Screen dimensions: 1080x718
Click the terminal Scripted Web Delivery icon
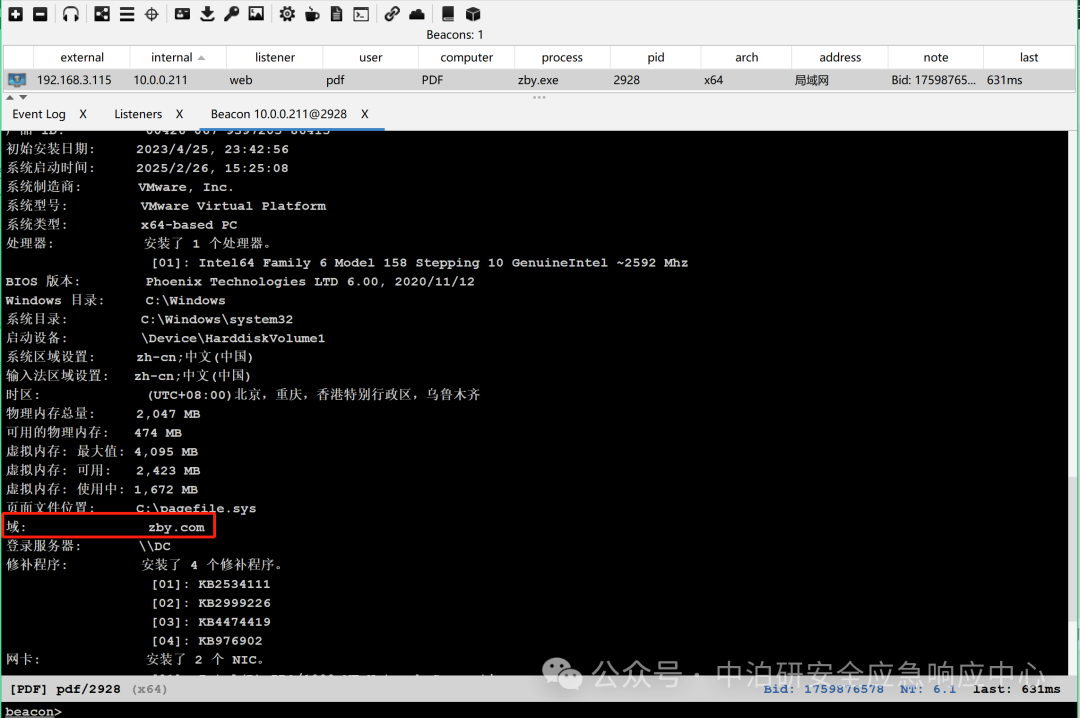(361, 14)
